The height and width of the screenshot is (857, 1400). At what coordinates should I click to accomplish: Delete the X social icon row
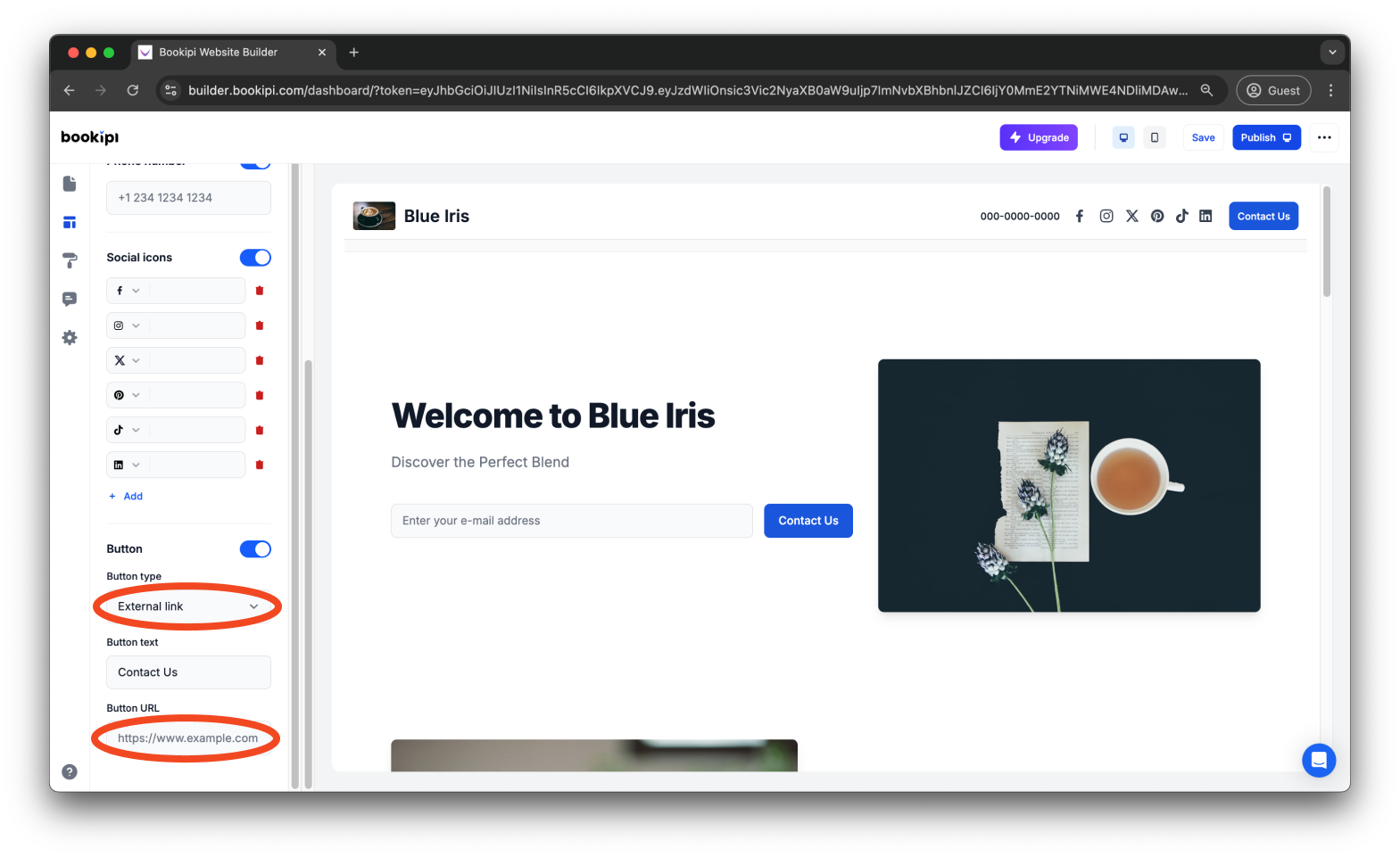click(x=260, y=360)
